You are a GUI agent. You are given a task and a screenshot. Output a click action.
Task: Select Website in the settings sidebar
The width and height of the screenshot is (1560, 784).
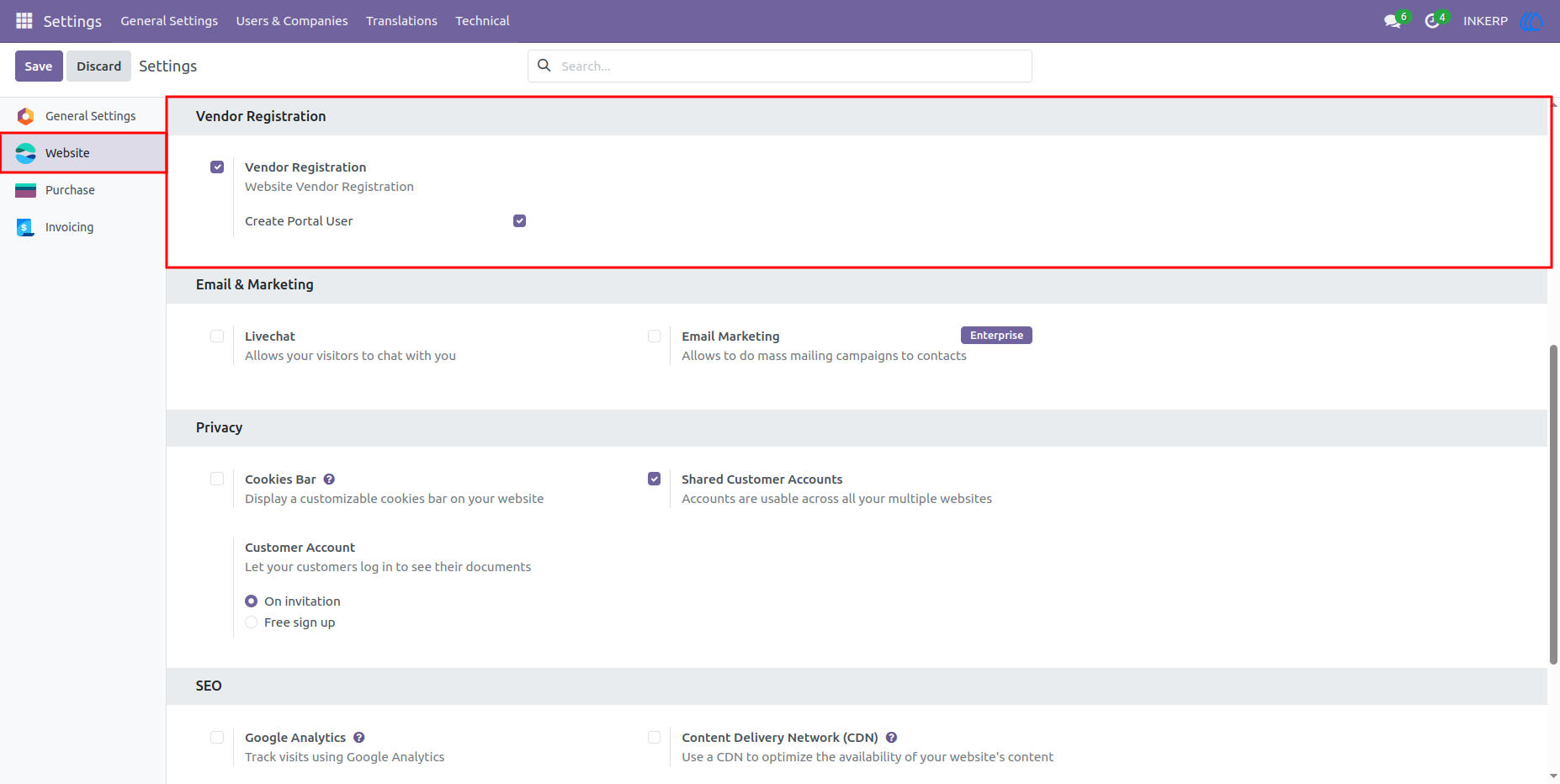(x=82, y=153)
